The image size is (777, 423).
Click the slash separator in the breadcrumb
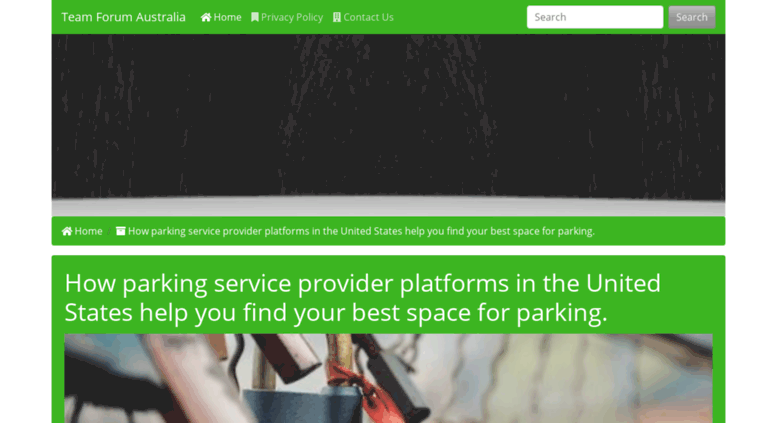tap(109, 231)
